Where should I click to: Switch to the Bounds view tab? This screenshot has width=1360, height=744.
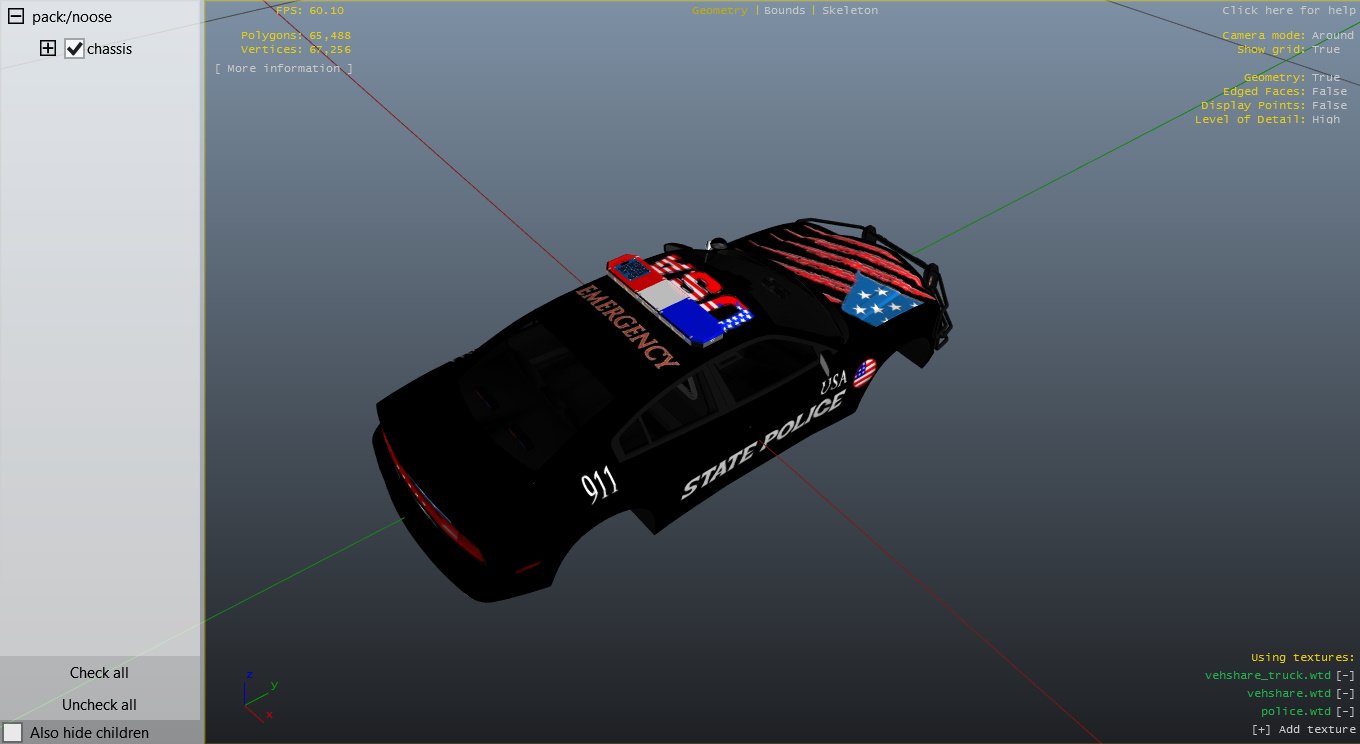784,10
